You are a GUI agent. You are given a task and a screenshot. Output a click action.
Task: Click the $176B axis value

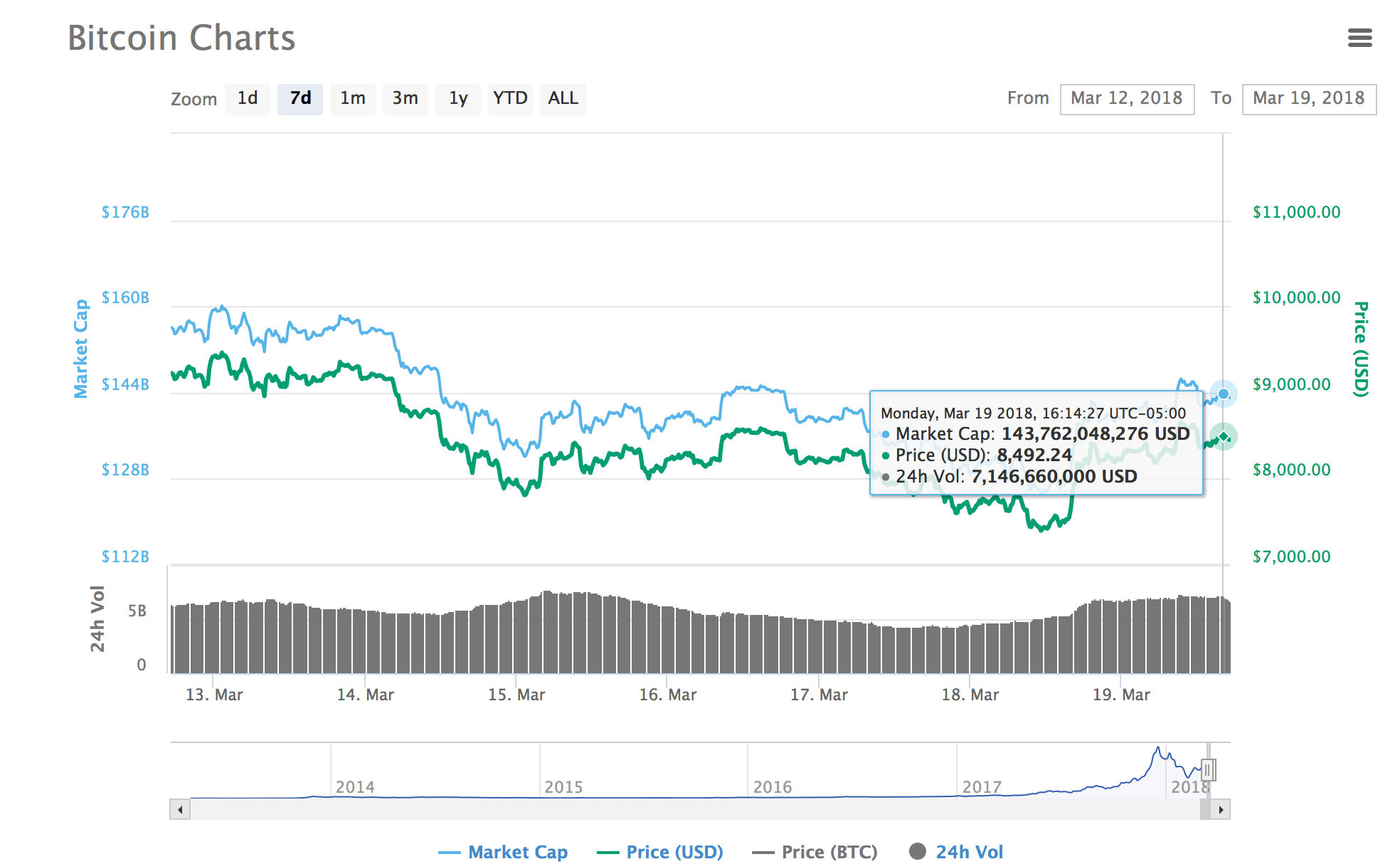point(125,212)
